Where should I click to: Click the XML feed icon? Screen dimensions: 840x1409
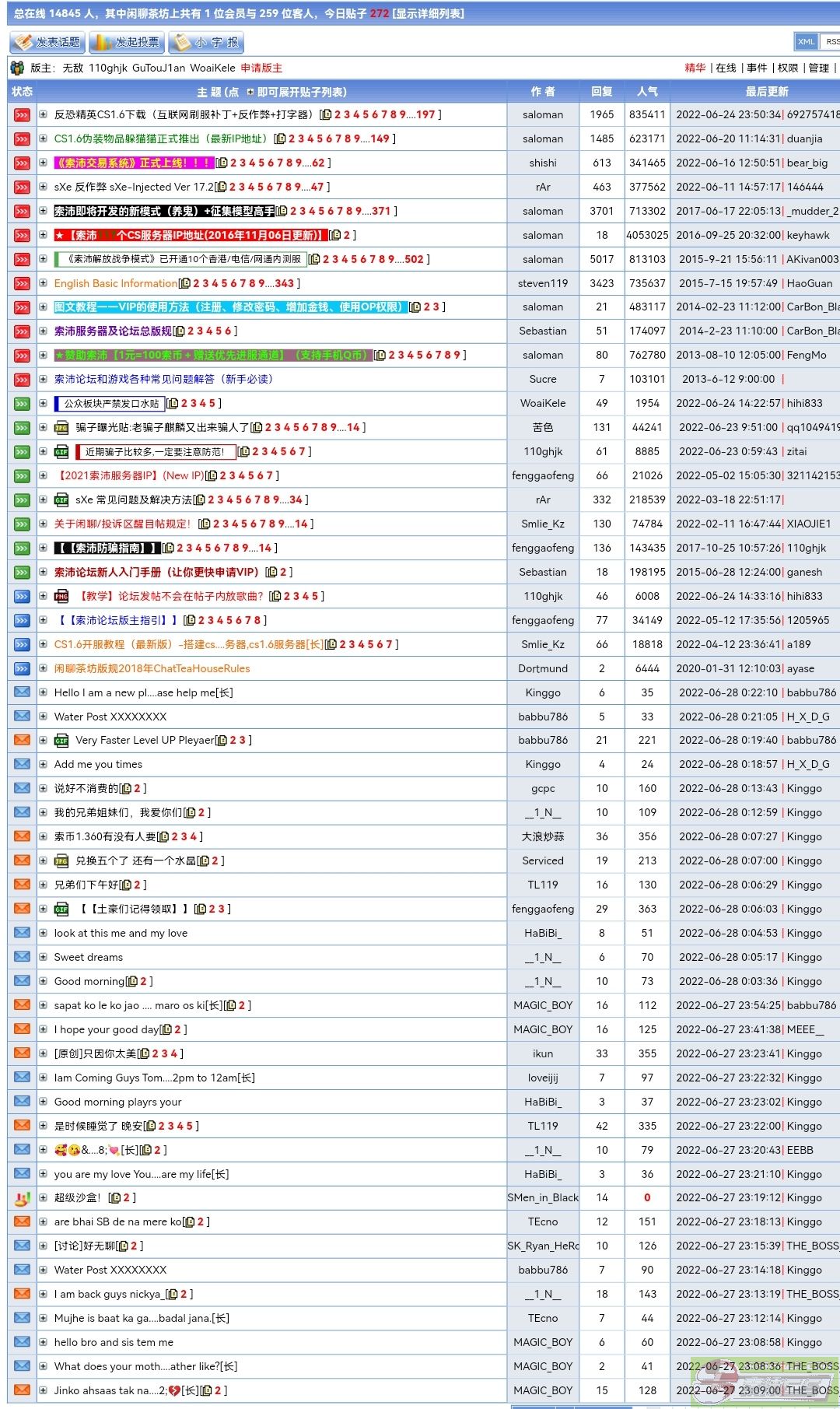pos(806,42)
